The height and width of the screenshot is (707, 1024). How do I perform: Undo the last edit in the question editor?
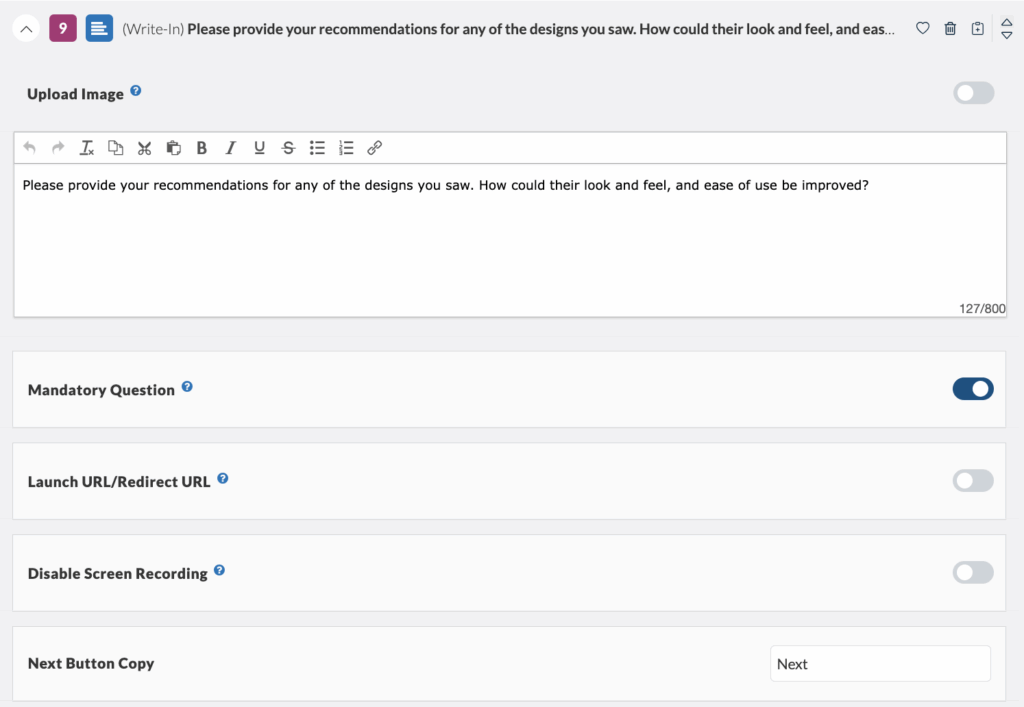point(28,147)
